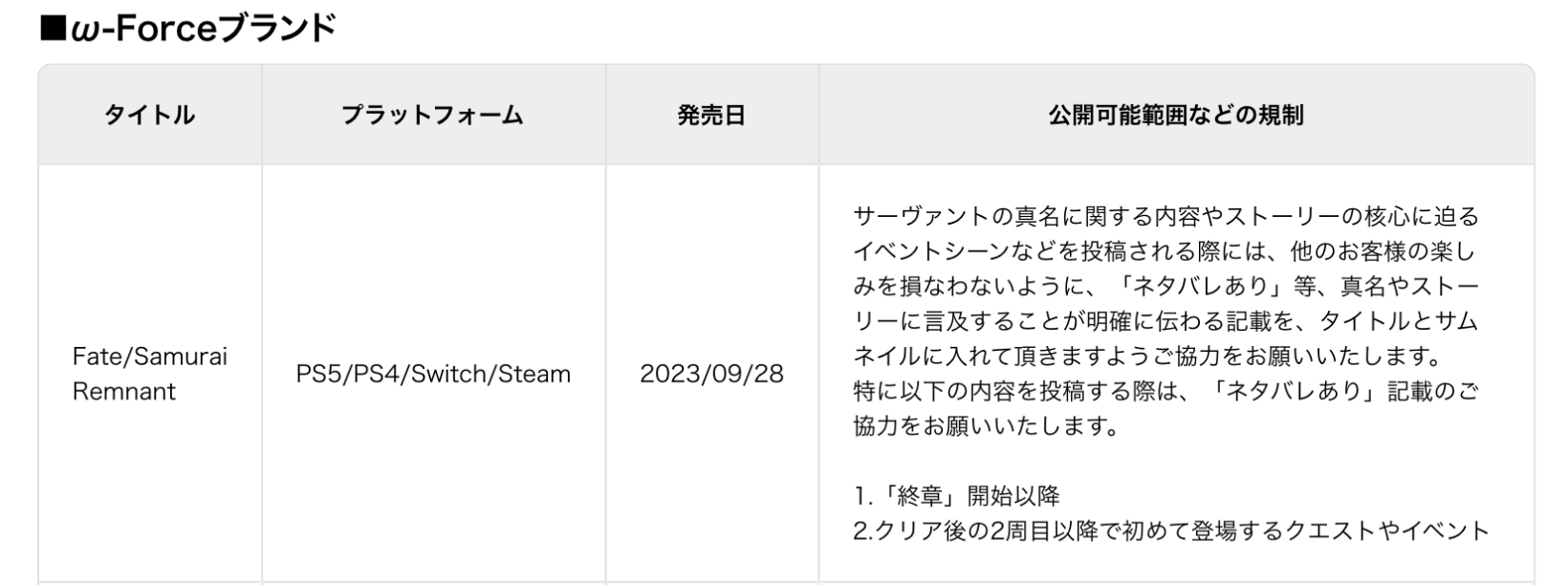Click the black square bullet before ω-Force

pos(51,30)
